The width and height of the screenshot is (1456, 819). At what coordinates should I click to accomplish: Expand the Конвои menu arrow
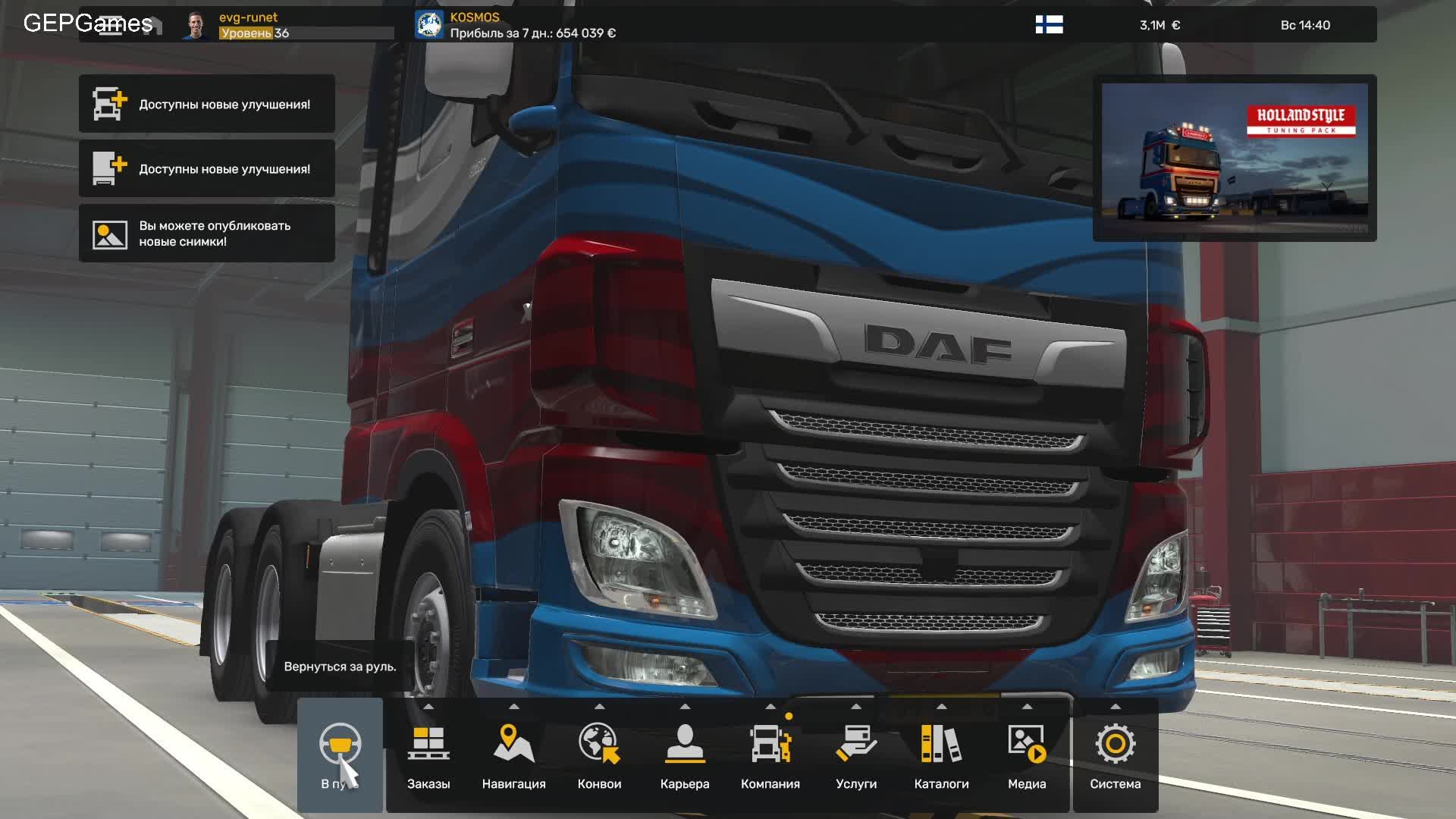pyautogui.click(x=599, y=706)
